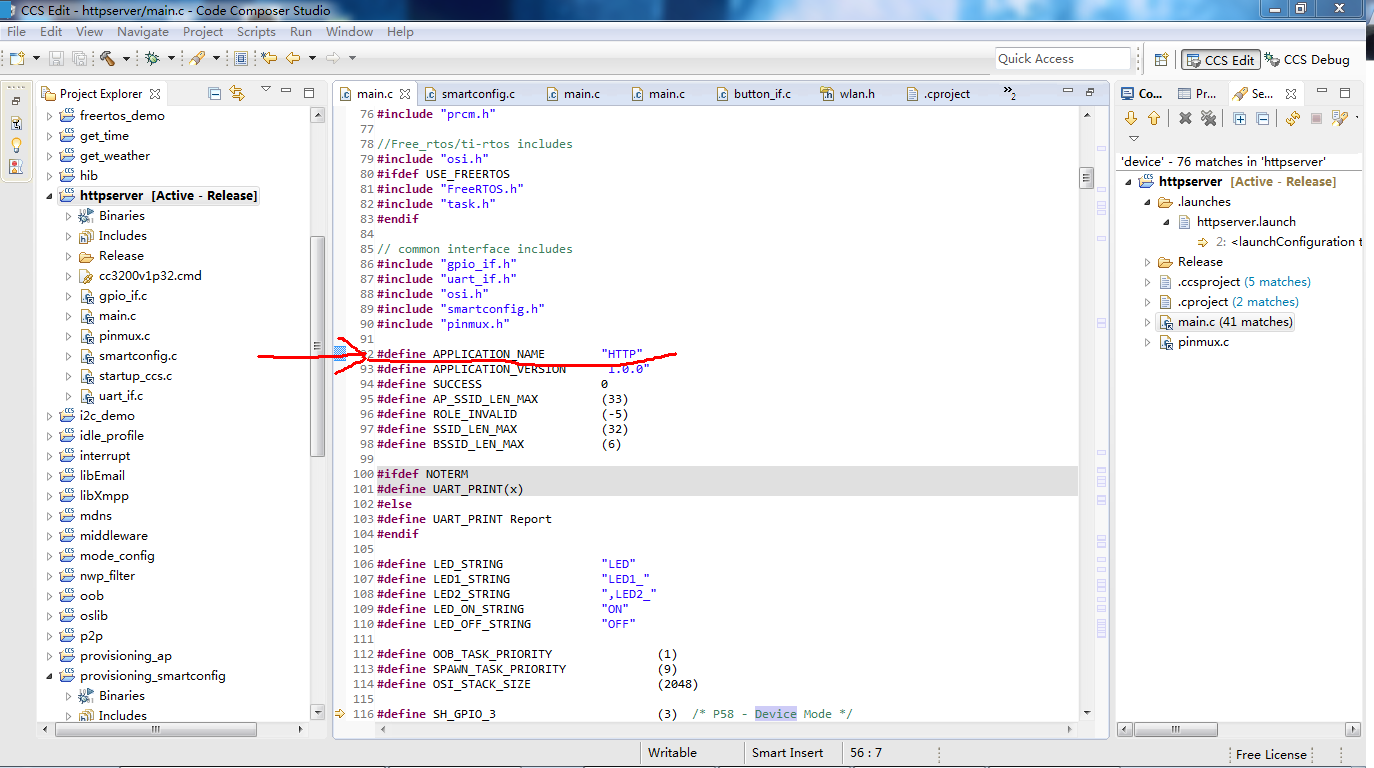Image resolution: width=1374 pixels, height=768 pixels.
Task: Expand the freertos_demo project
Action: pyautogui.click(x=50, y=116)
